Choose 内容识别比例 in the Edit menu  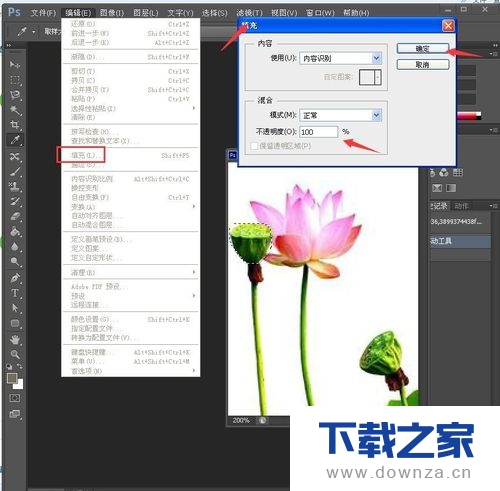[x=132, y=179]
